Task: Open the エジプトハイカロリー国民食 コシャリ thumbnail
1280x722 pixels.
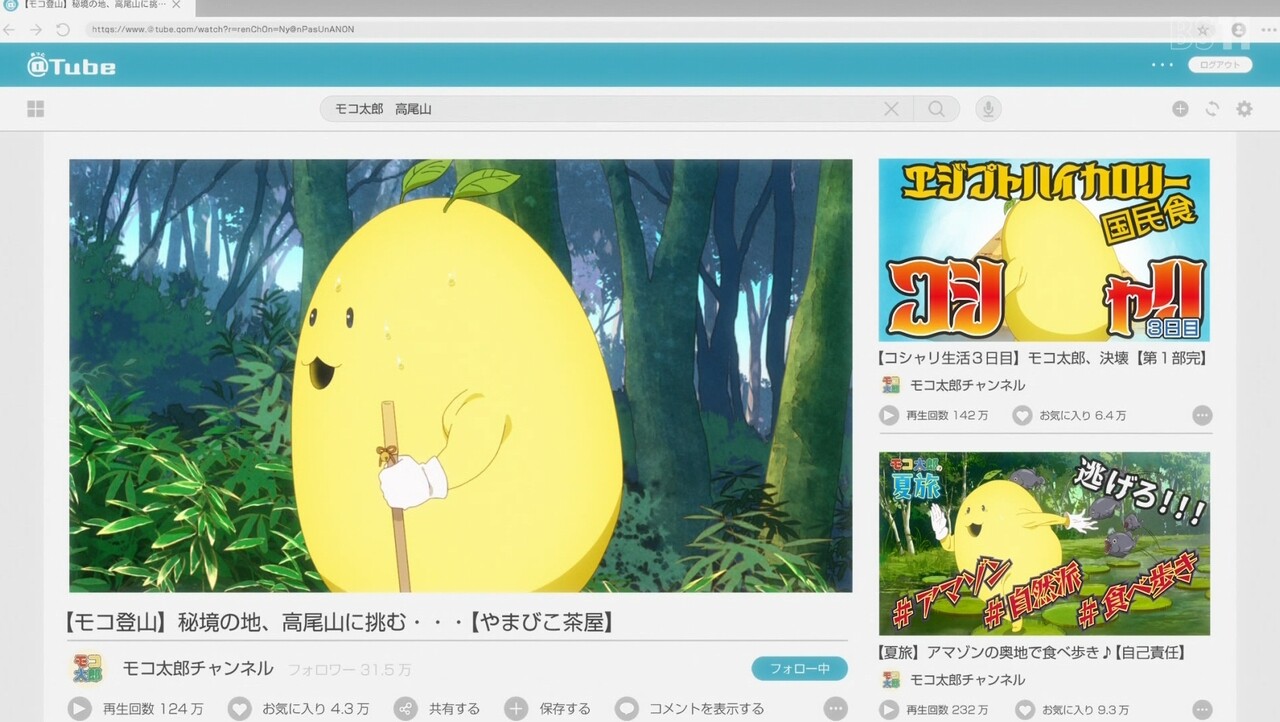Action: 1044,250
